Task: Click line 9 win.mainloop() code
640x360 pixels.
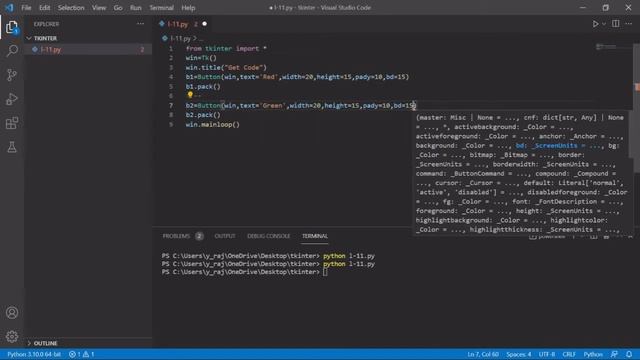Action: (213, 124)
